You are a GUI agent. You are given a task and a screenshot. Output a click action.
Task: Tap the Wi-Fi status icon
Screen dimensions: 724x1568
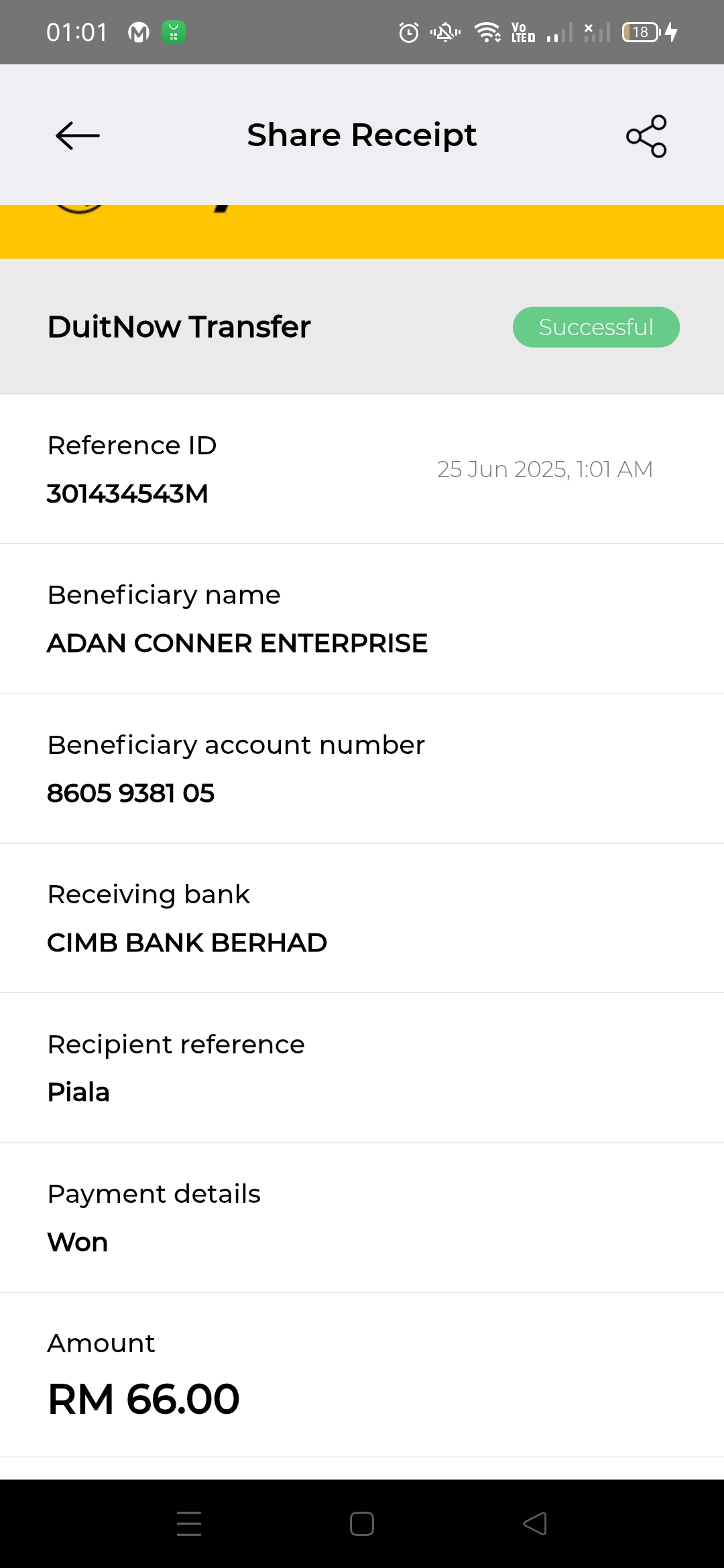click(487, 32)
